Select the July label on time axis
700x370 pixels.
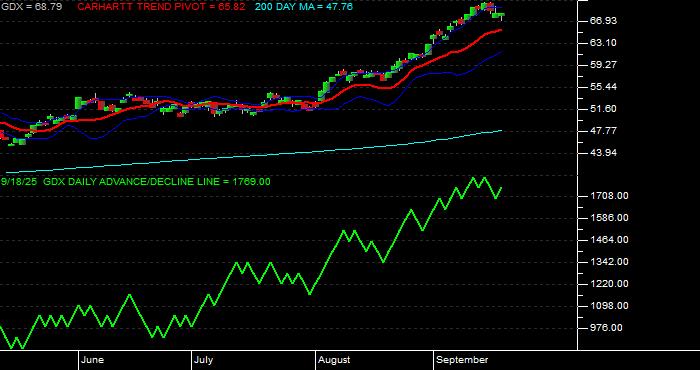click(203, 360)
